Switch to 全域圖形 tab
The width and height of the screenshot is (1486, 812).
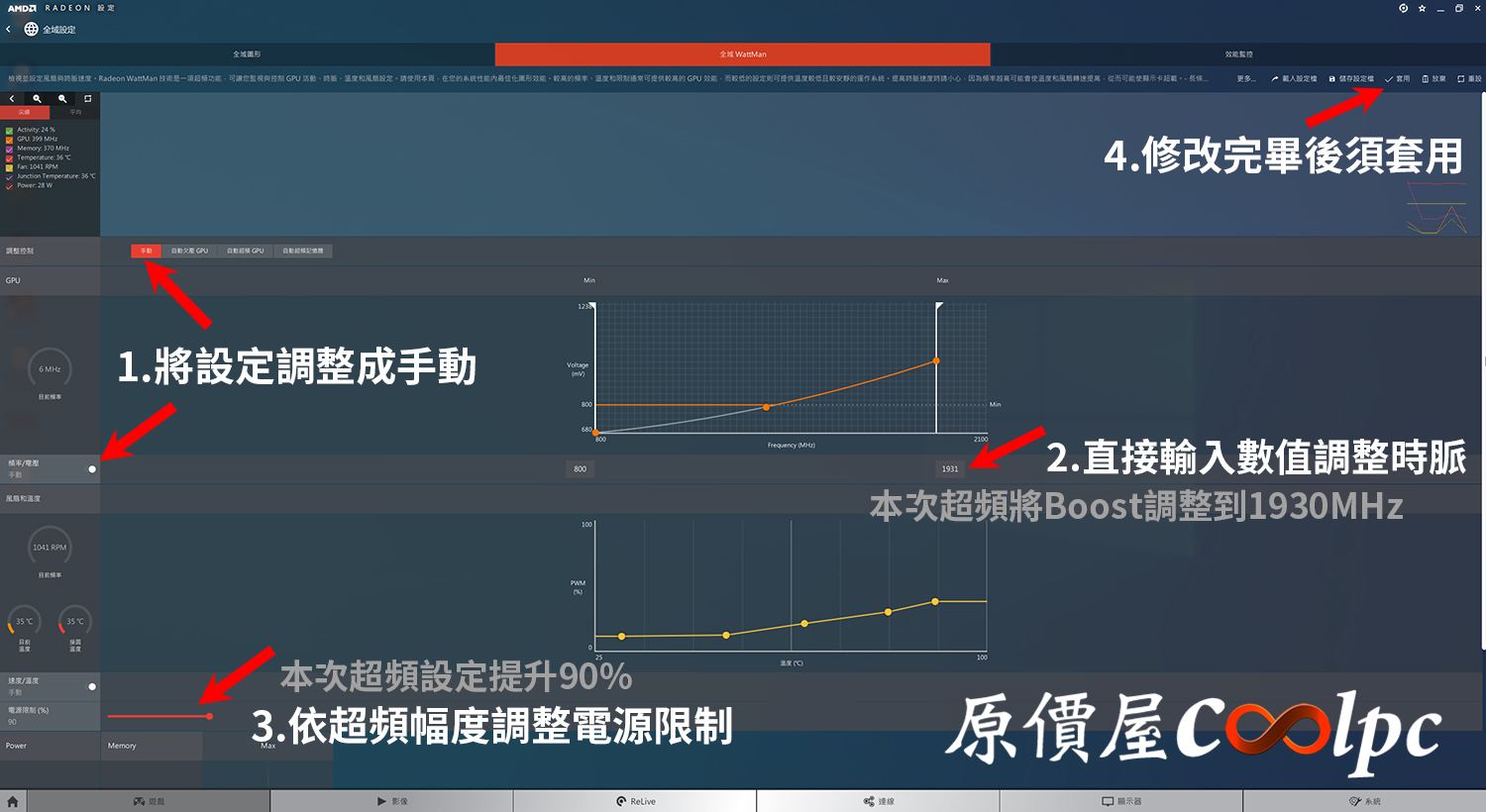click(x=247, y=54)
